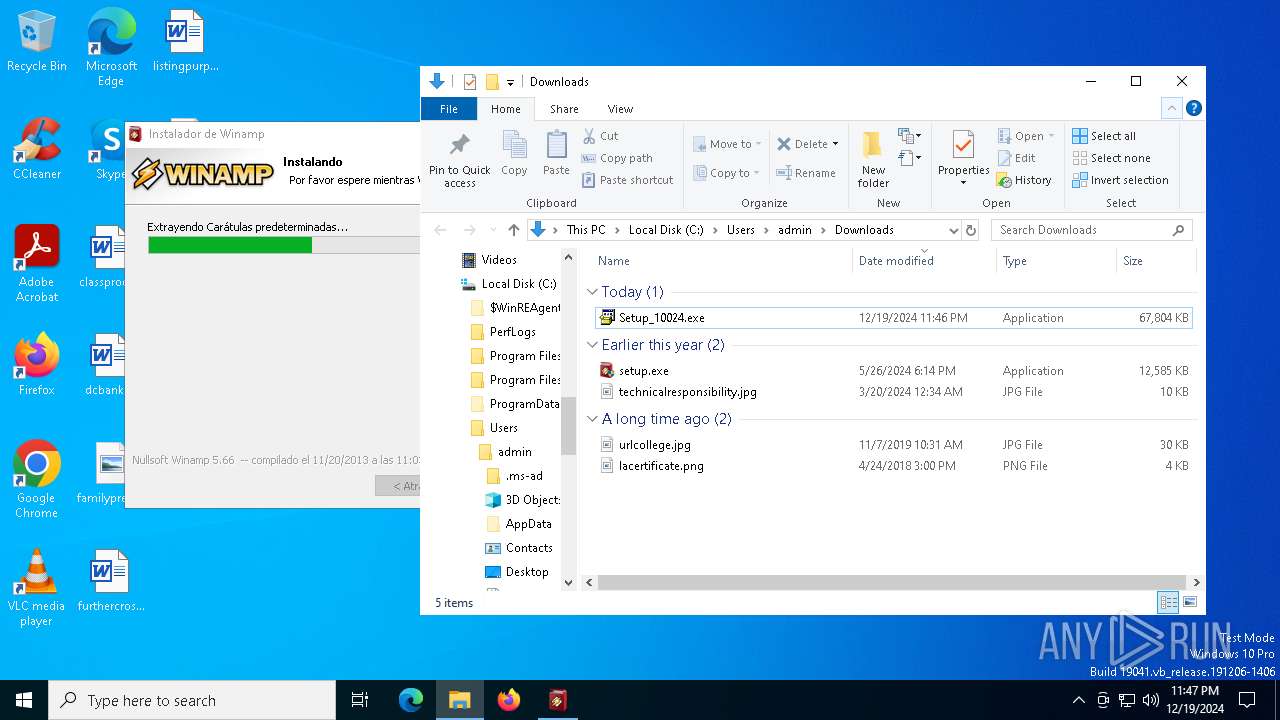The width and height of the screenshot is (1280, 720).
Task: Click Invert selection
Action: coord(1120,180)
